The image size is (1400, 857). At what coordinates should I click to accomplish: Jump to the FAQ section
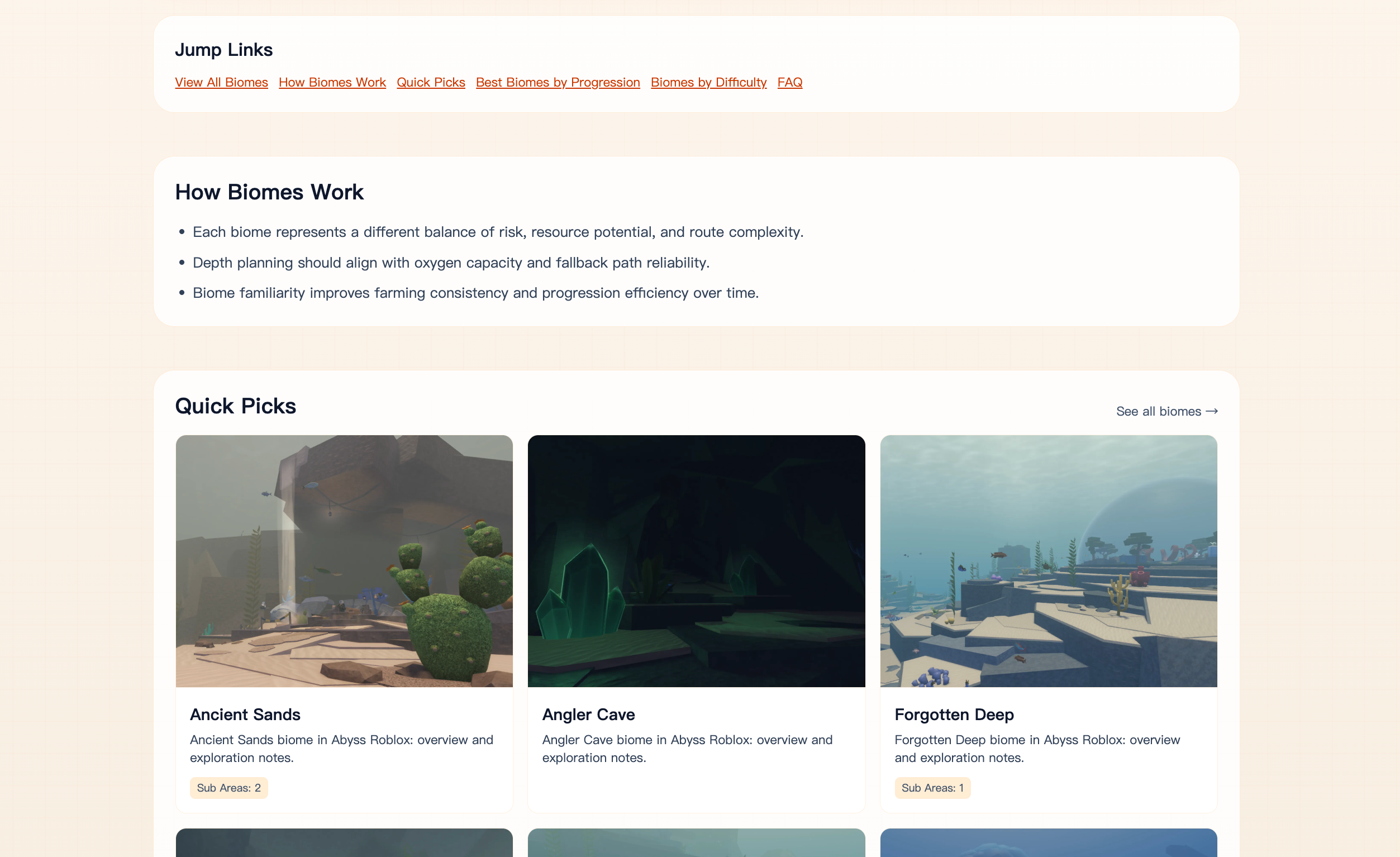coord(789,83)
